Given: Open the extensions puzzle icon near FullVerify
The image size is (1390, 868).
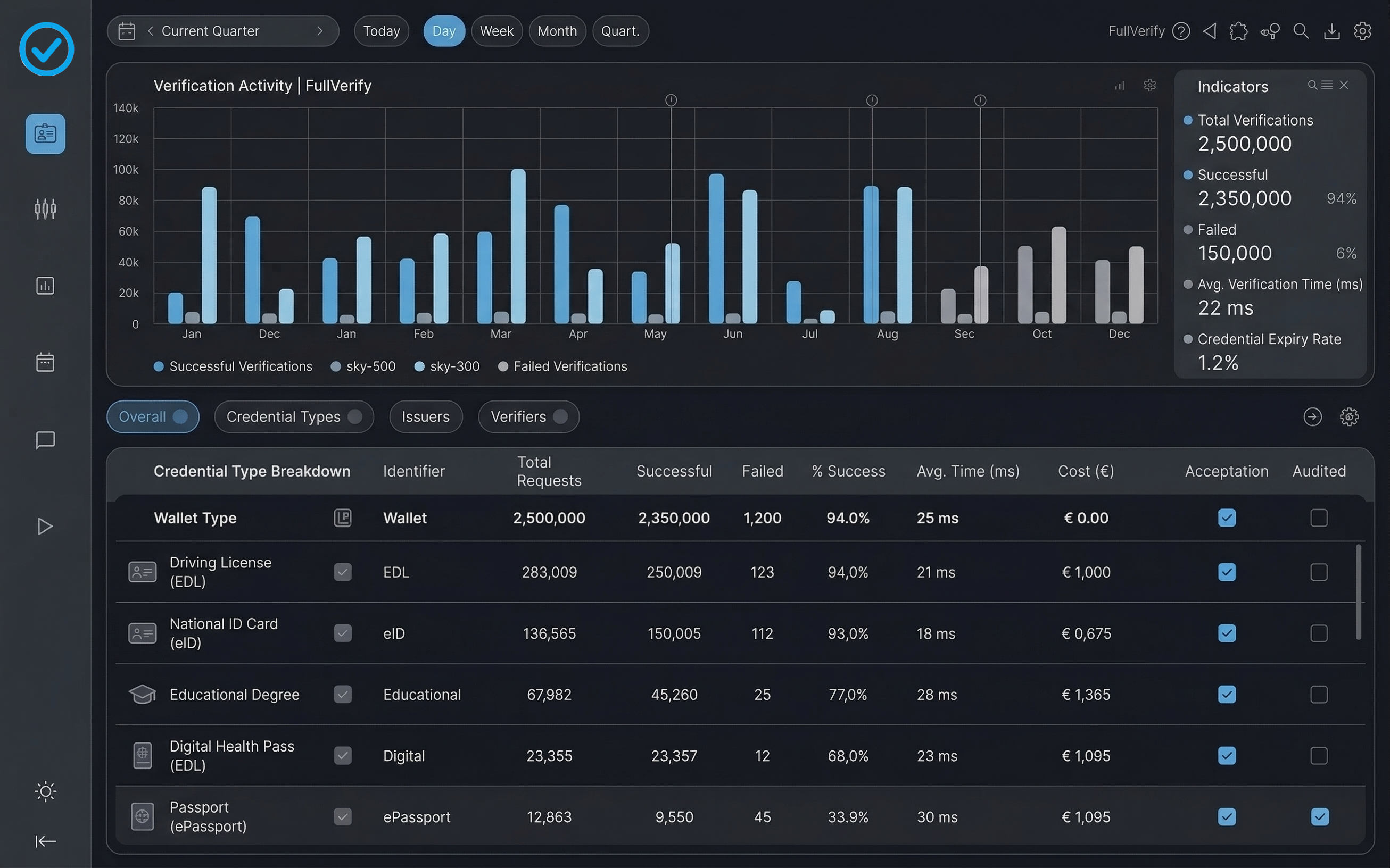Looking at the screenshot, I should point(1239,31).
